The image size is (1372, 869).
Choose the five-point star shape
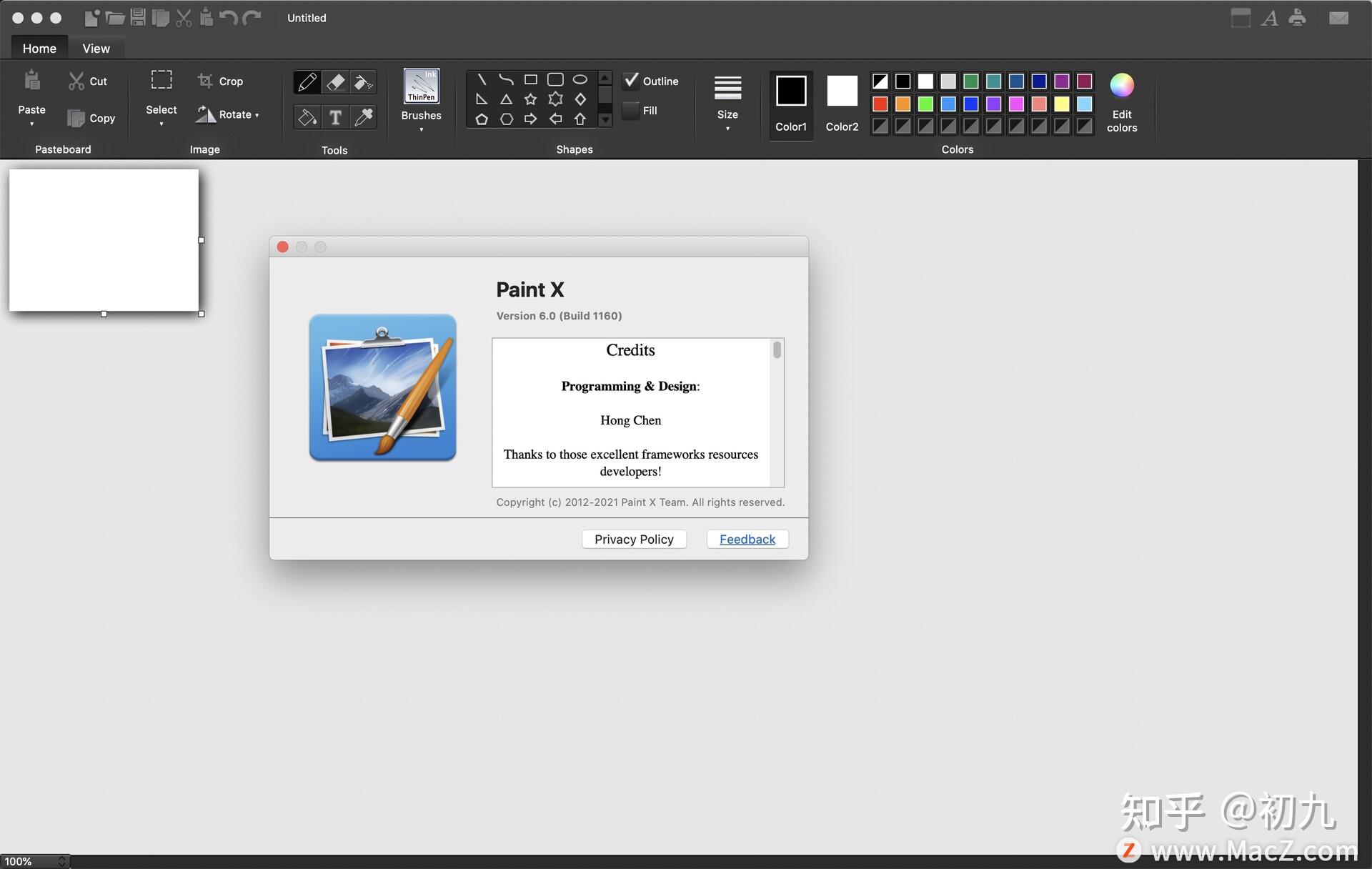[x=530, y=99]
